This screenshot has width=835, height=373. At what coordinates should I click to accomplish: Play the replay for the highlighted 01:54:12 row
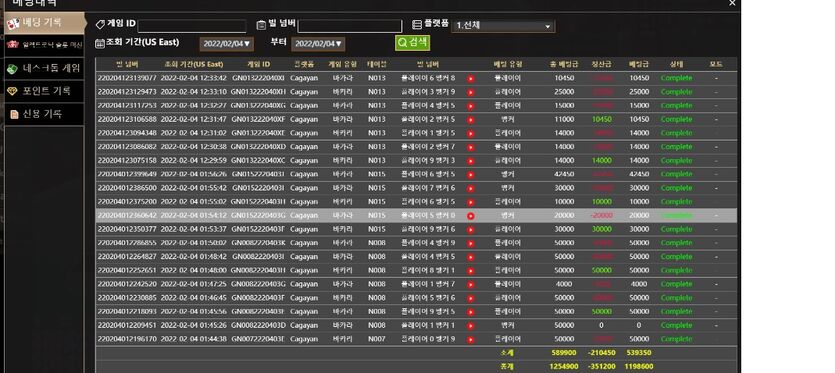pos(471,216)
